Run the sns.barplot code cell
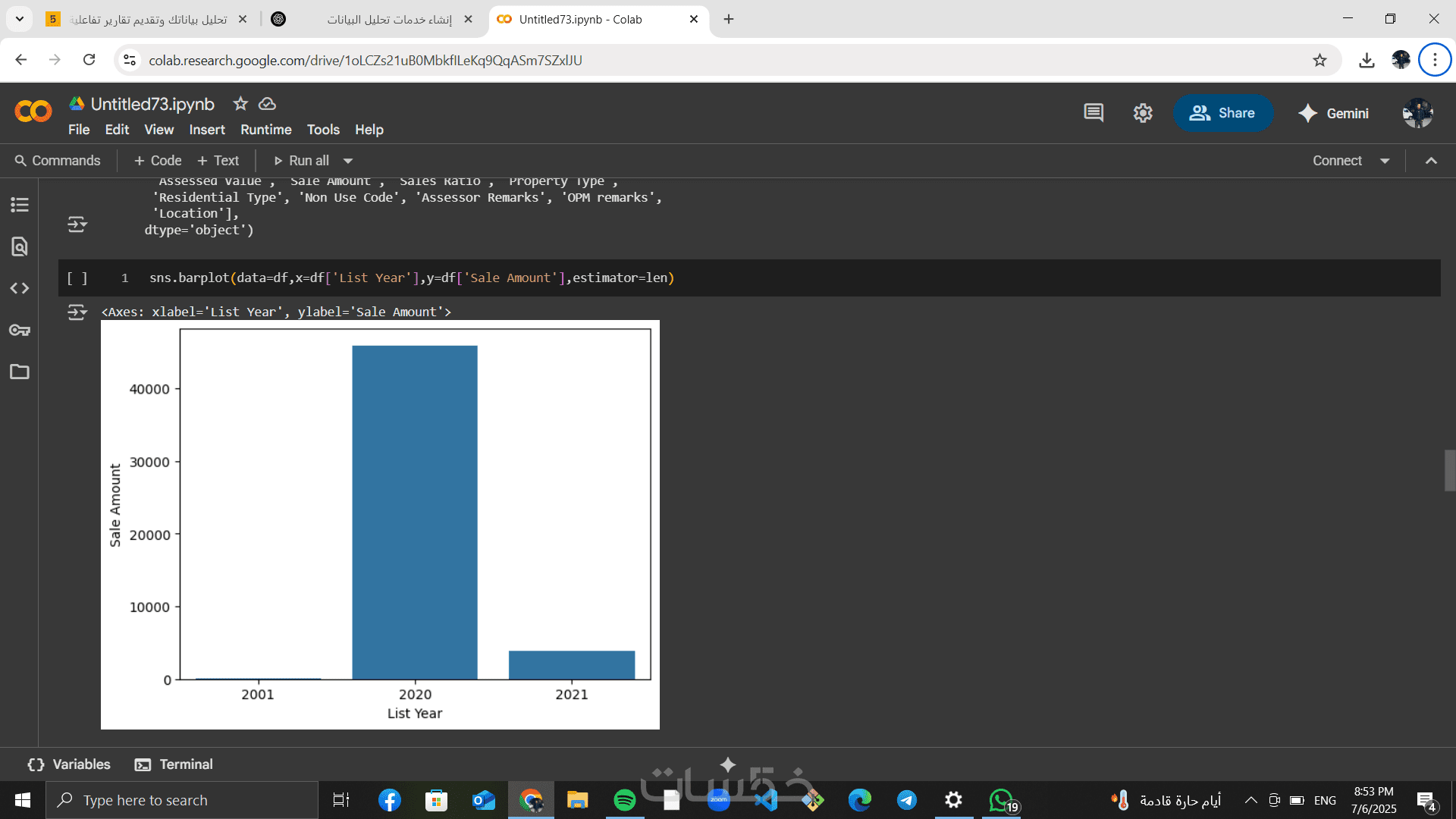 [77, 278]
